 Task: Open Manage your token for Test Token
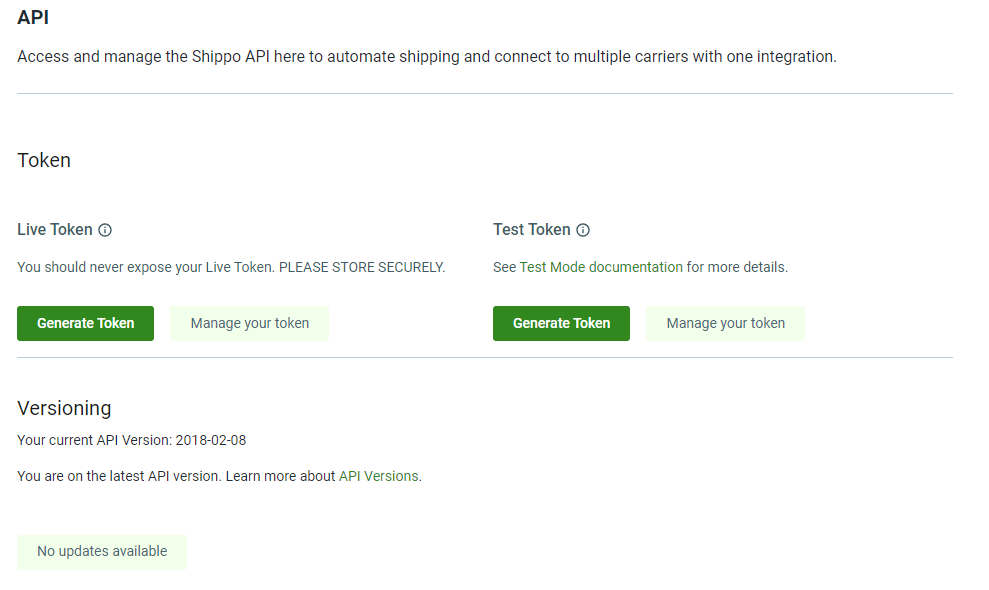[725, 323]
